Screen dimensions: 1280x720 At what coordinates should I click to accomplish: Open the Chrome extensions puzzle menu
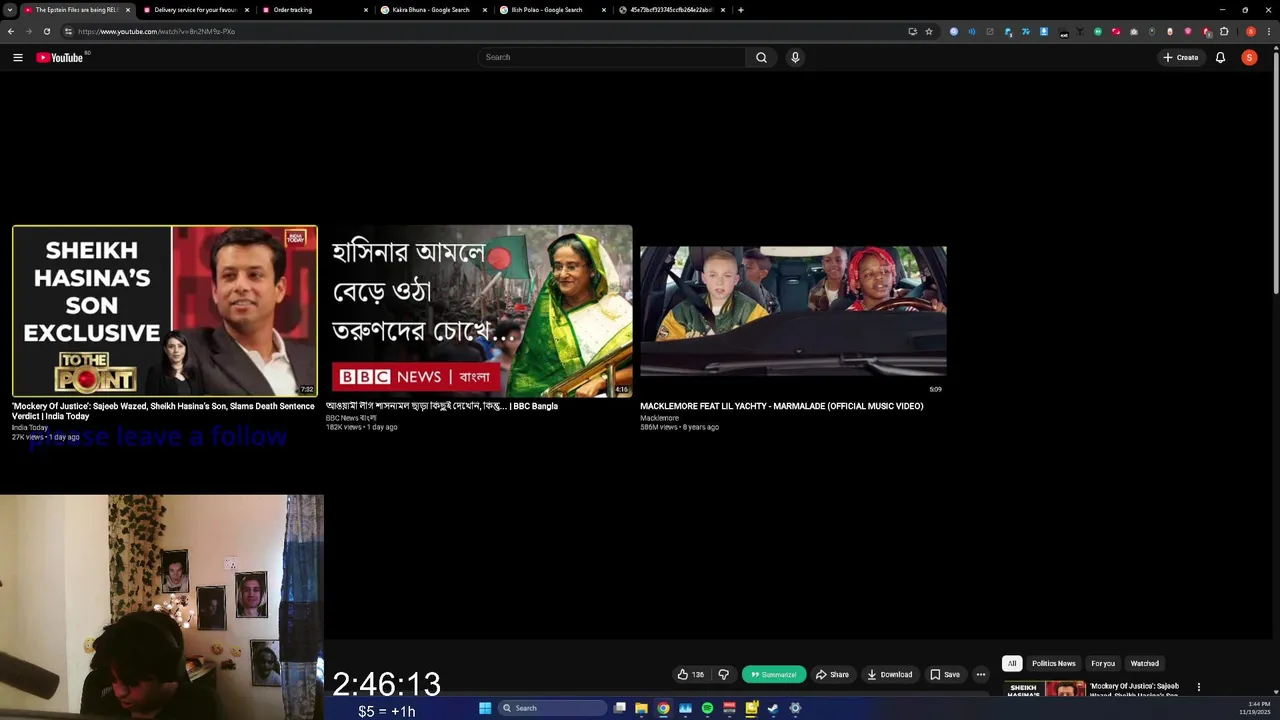(x=1224, y=31)
